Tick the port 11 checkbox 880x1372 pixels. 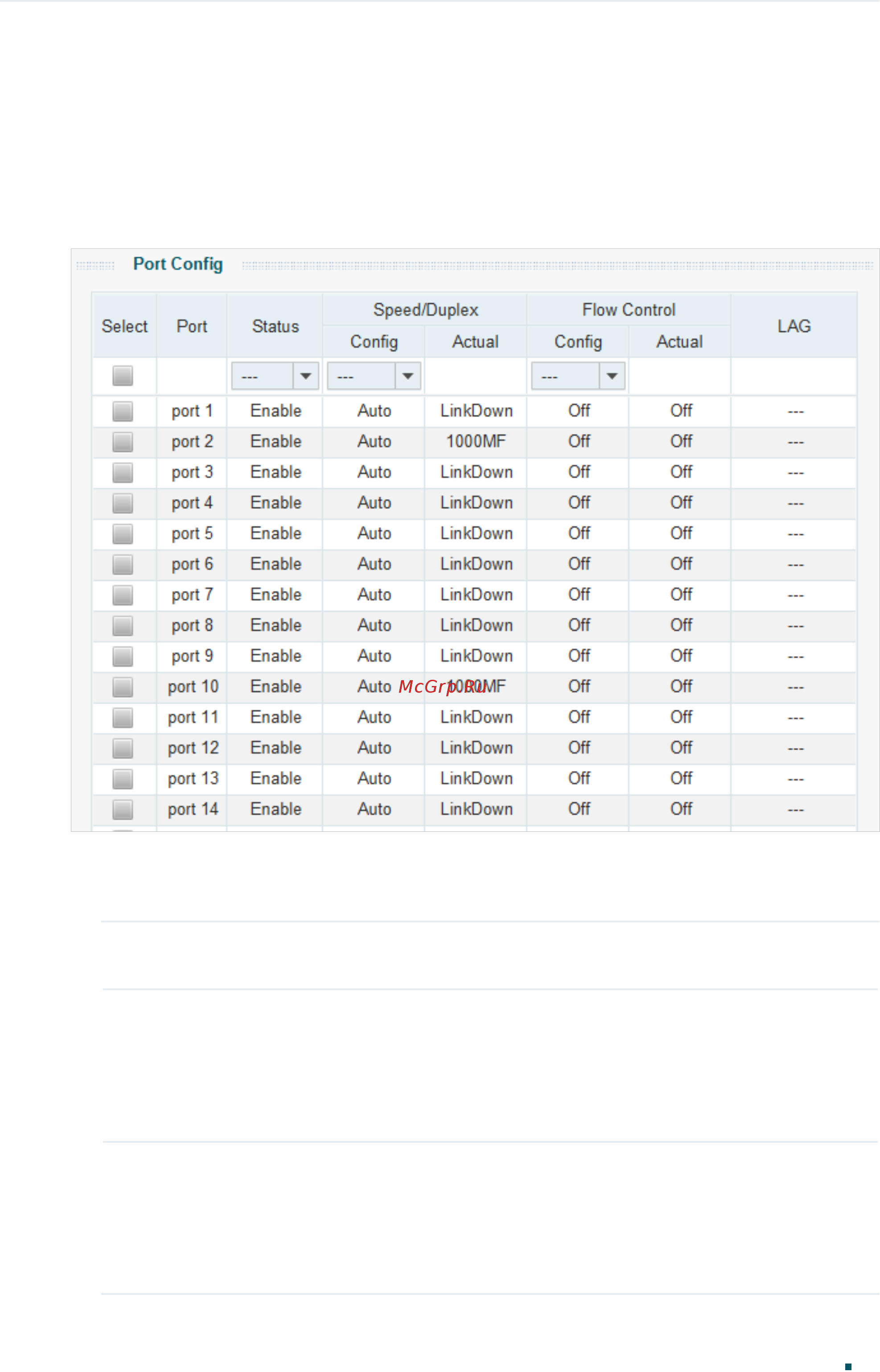click(123, 717)
